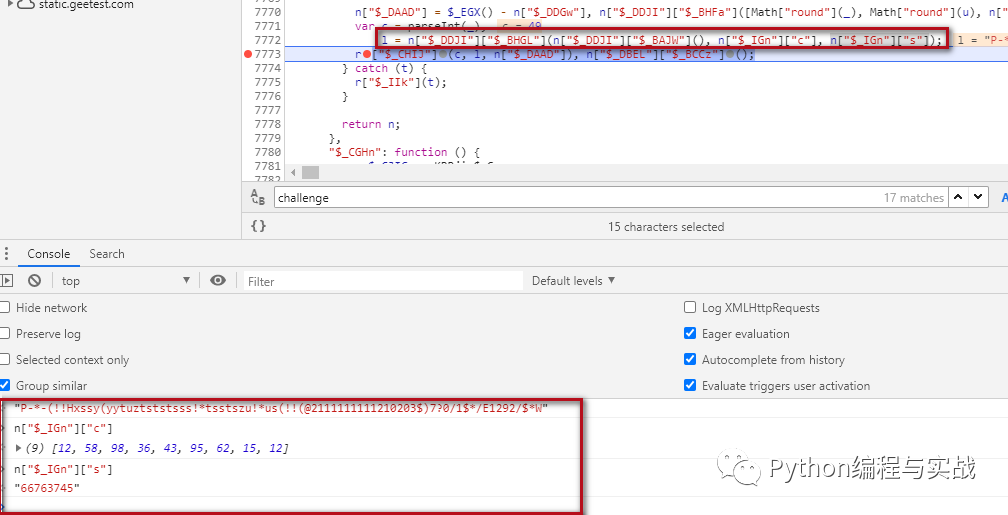Viewport: 1008px width, 515px height.
Task: Clear console with the ban icon
Action: click(34, 280)
